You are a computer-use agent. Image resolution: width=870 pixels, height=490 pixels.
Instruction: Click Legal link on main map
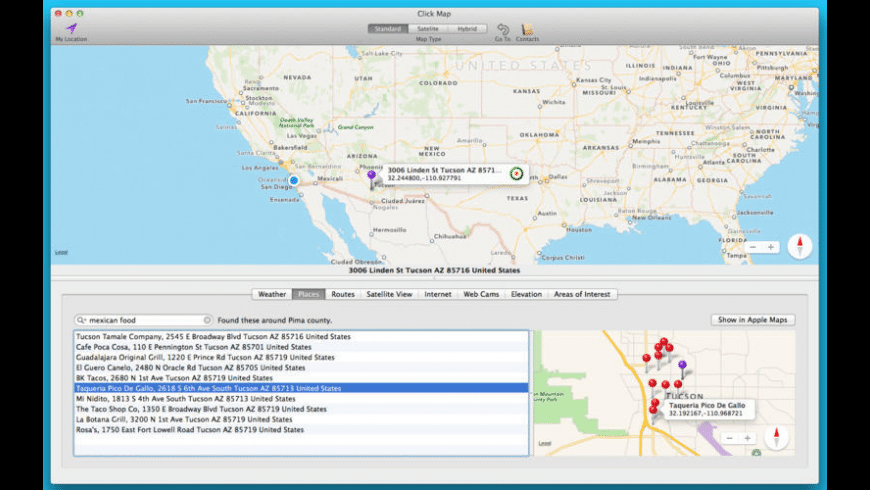pyautogui.click(x=61, y=252)
